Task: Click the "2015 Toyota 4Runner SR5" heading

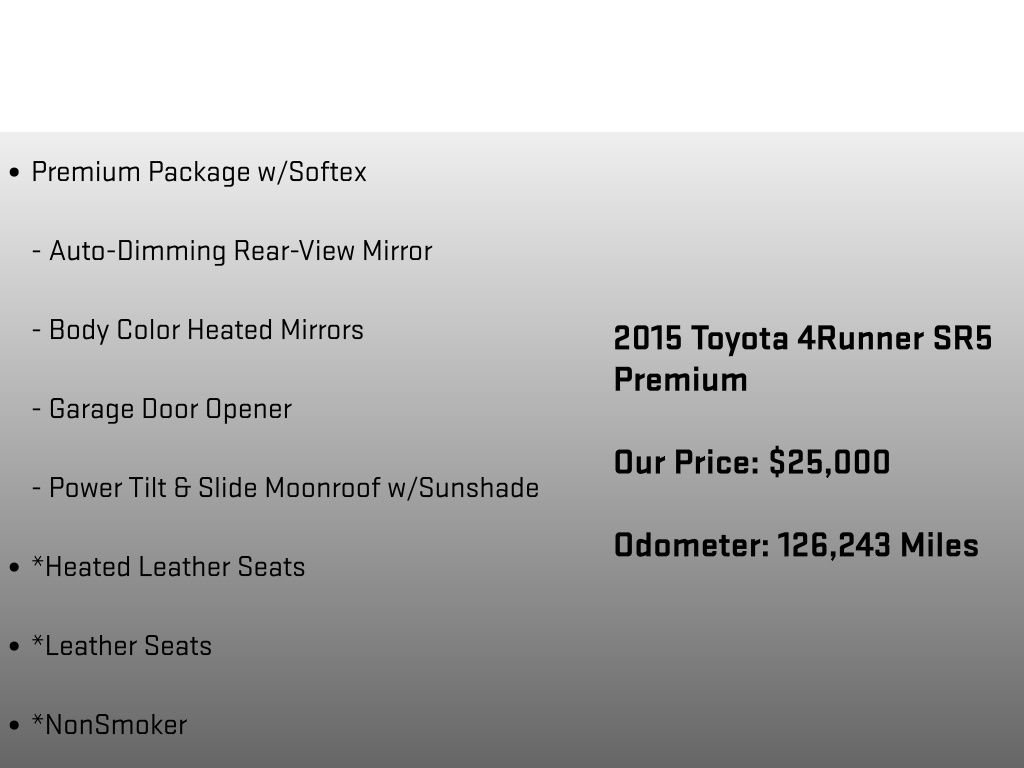Action: point(802,339)
